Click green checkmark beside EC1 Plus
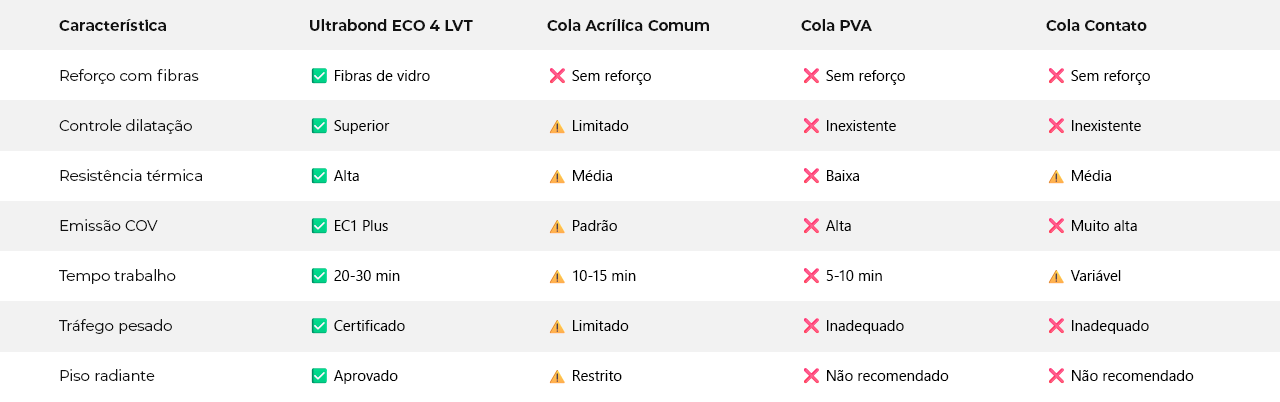Image resolution: width=1280 pixels, height=402 pixels. [x=319, y=226]
